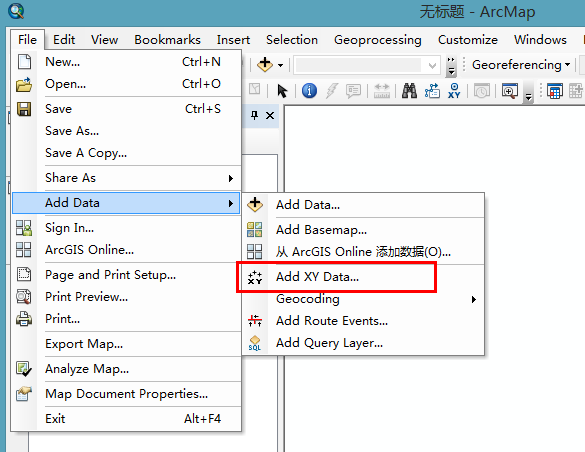Click the Add Data plus icon in submenu
This screenshot has width=585, height=452.
click(x=255, y=205)
